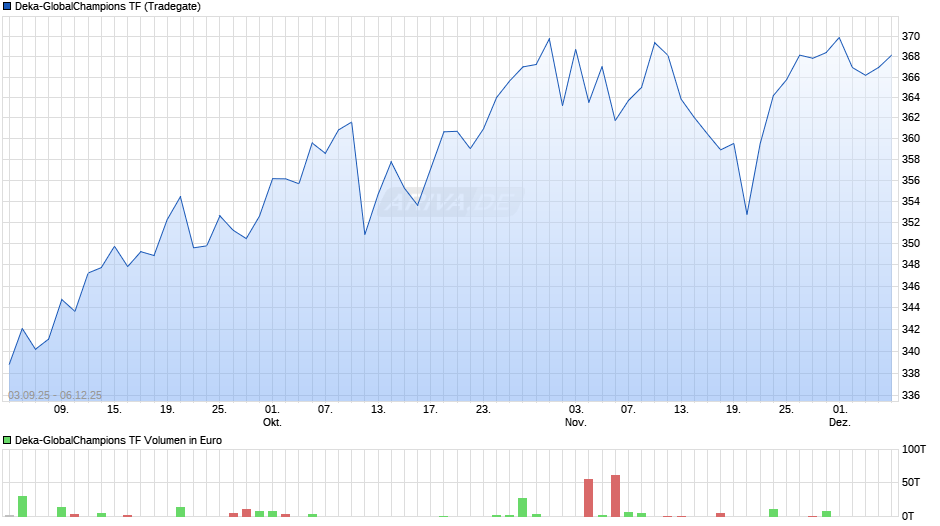Click the x-axis date label "23."

click(x=483, y=410)
